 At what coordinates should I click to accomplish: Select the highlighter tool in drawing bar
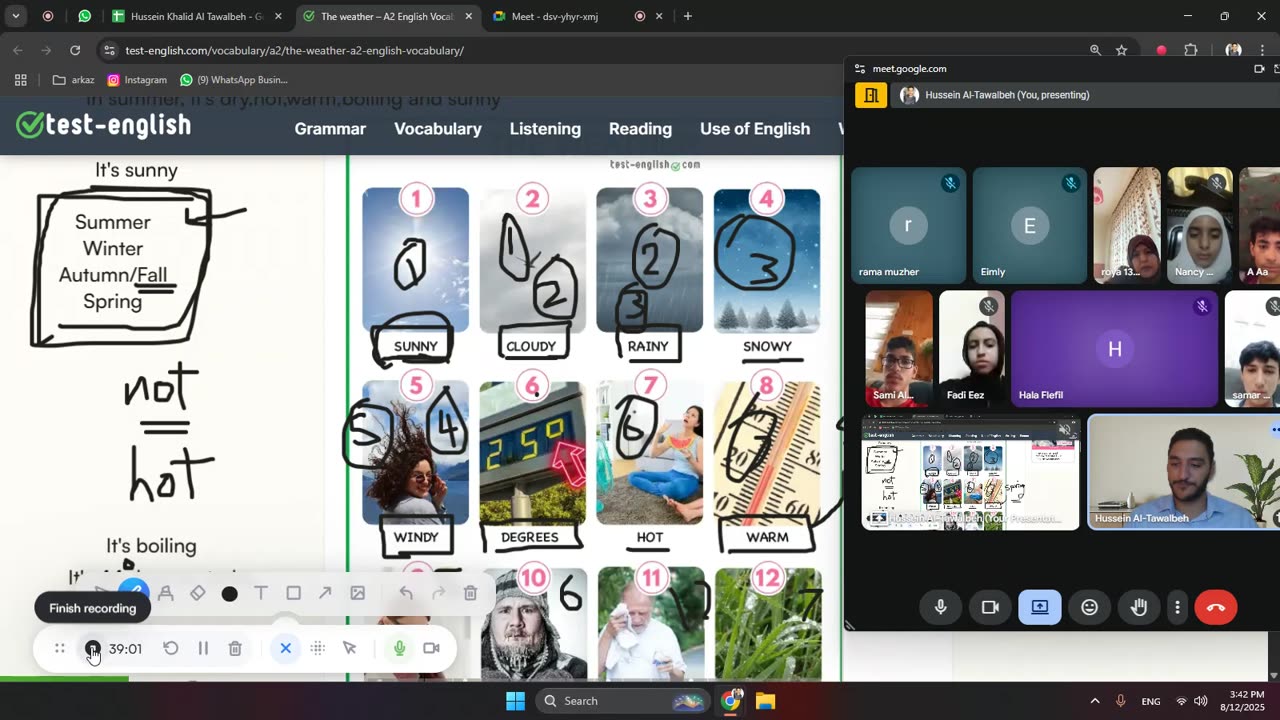(166, 593)
